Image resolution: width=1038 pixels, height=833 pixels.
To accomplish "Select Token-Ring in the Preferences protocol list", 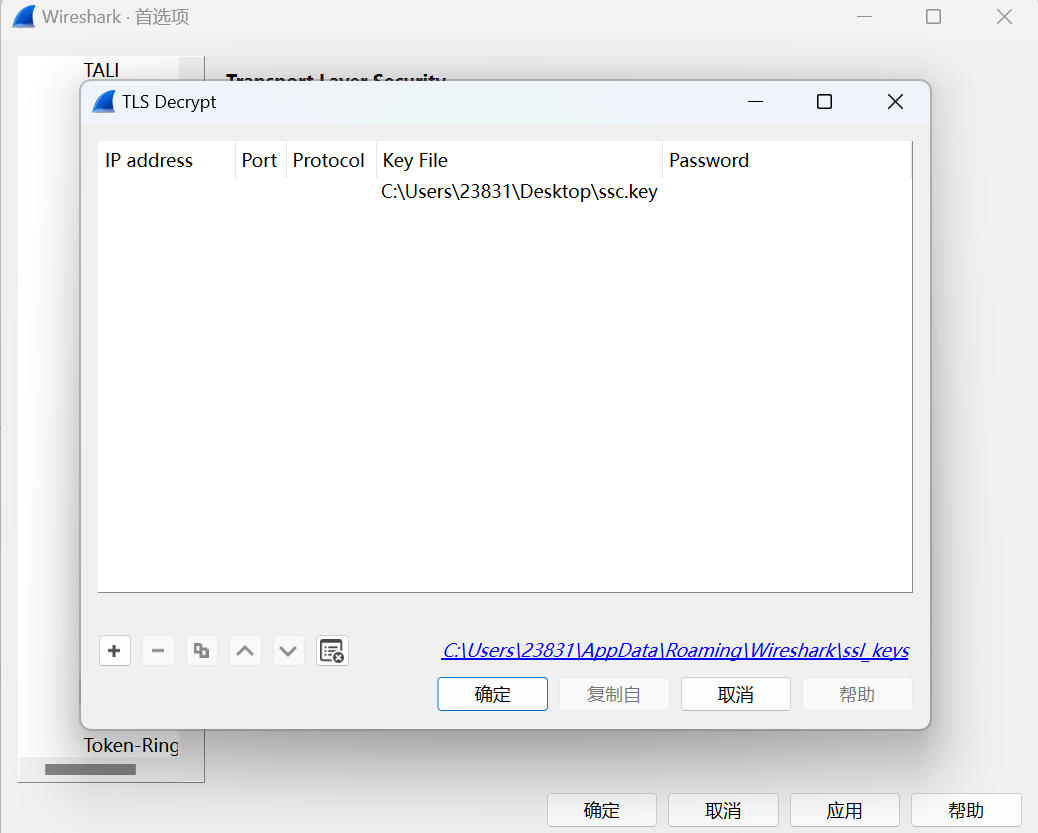I will (x=131, y=746).
